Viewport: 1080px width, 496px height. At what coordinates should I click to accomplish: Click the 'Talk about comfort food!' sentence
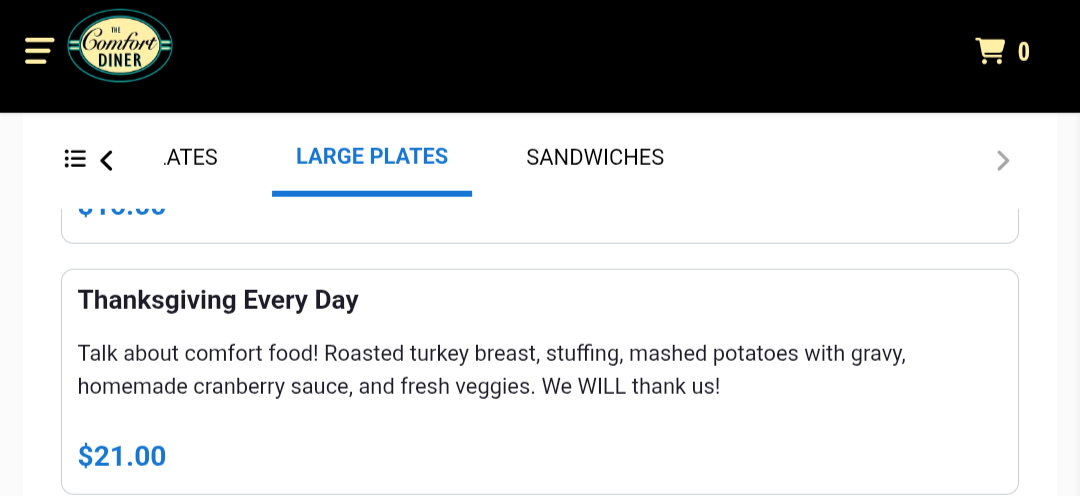[x=198, y=354]
